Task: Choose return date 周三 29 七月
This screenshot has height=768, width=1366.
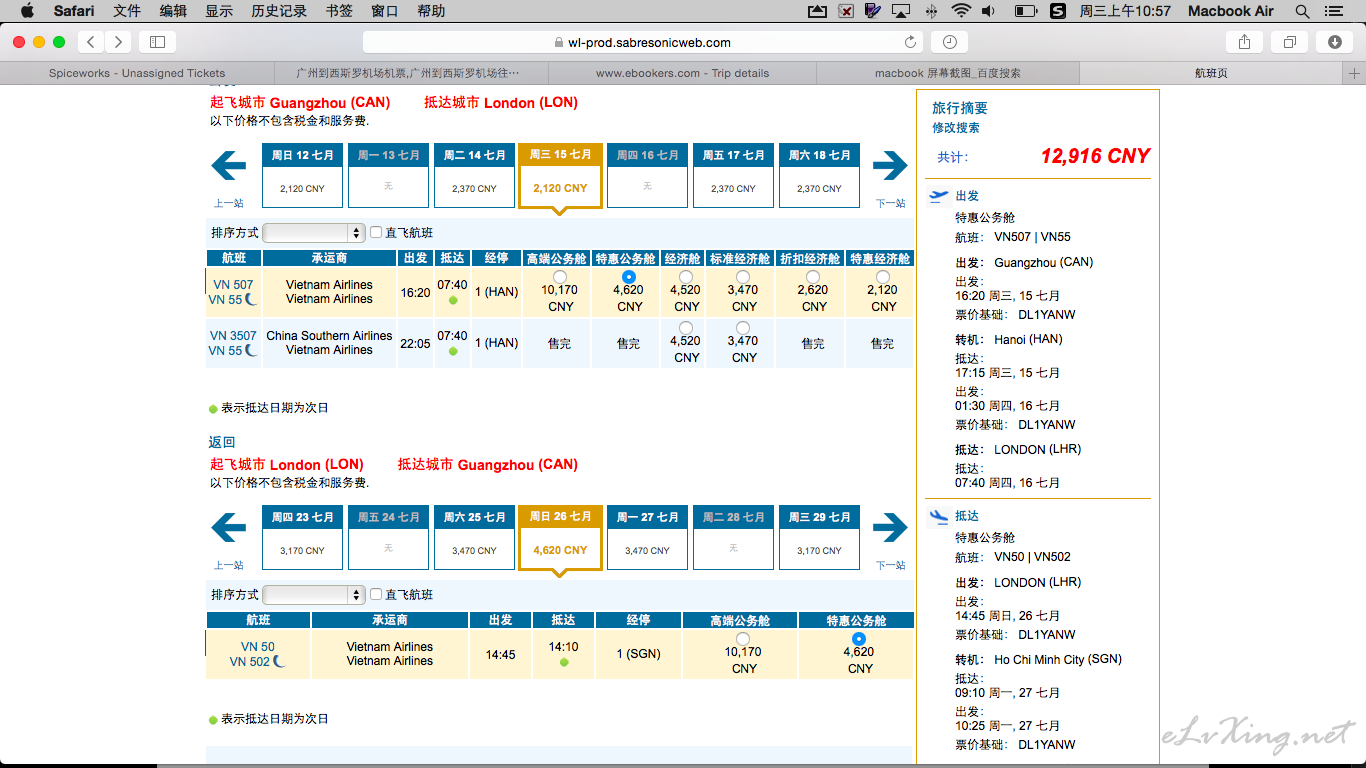Action: click(819, 537)
